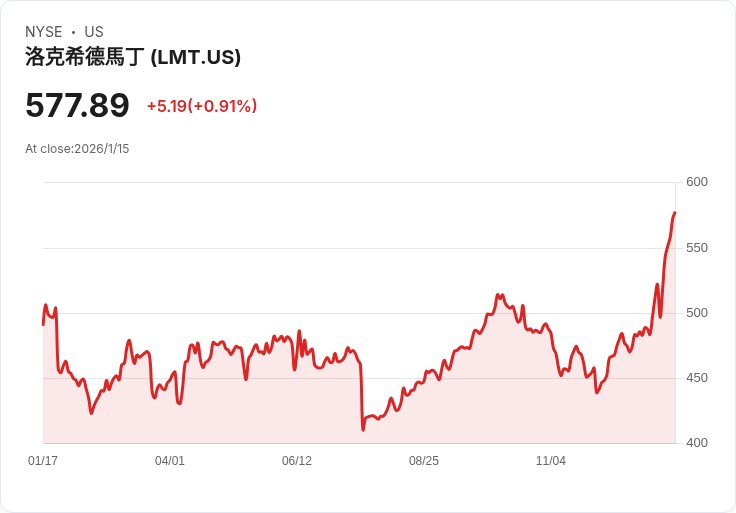Select the 11/04 date on x-axis
Viewport: 736px width, 513px height.
(x=551, y=461)
